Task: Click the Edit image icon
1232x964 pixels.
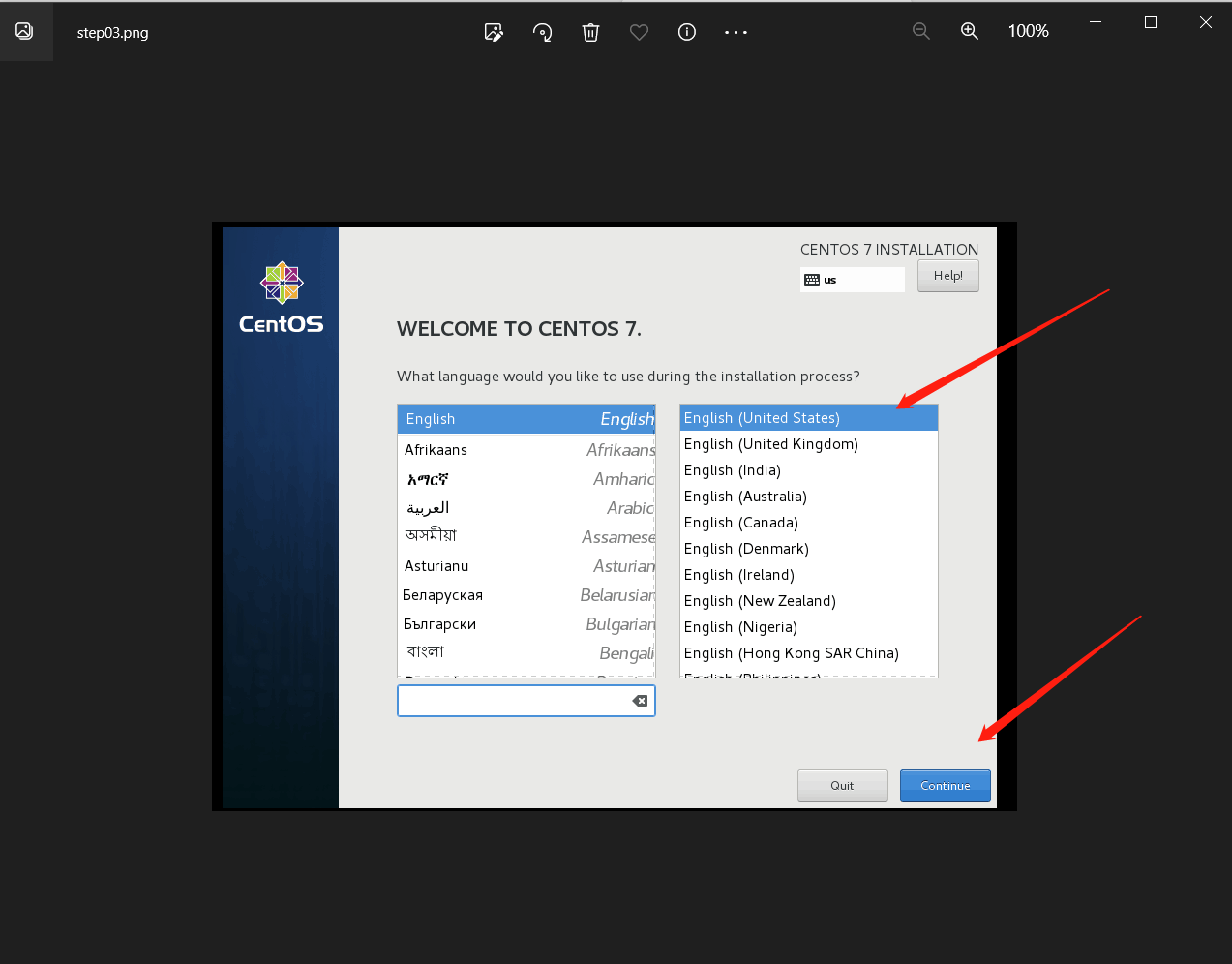Action: [x=494, y=32]
